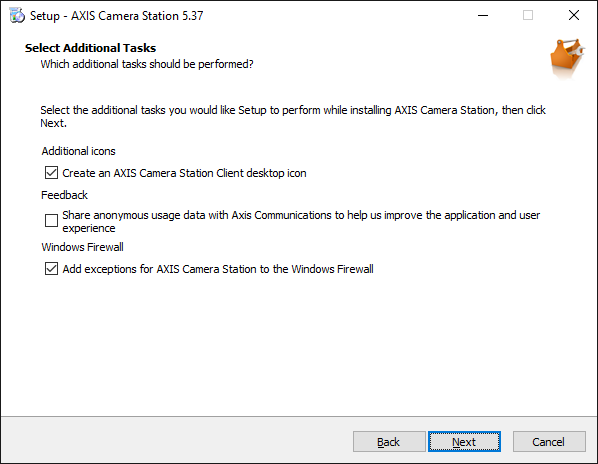Cancel the installation
The image size is (598, 464).
[x=549, y=442]
